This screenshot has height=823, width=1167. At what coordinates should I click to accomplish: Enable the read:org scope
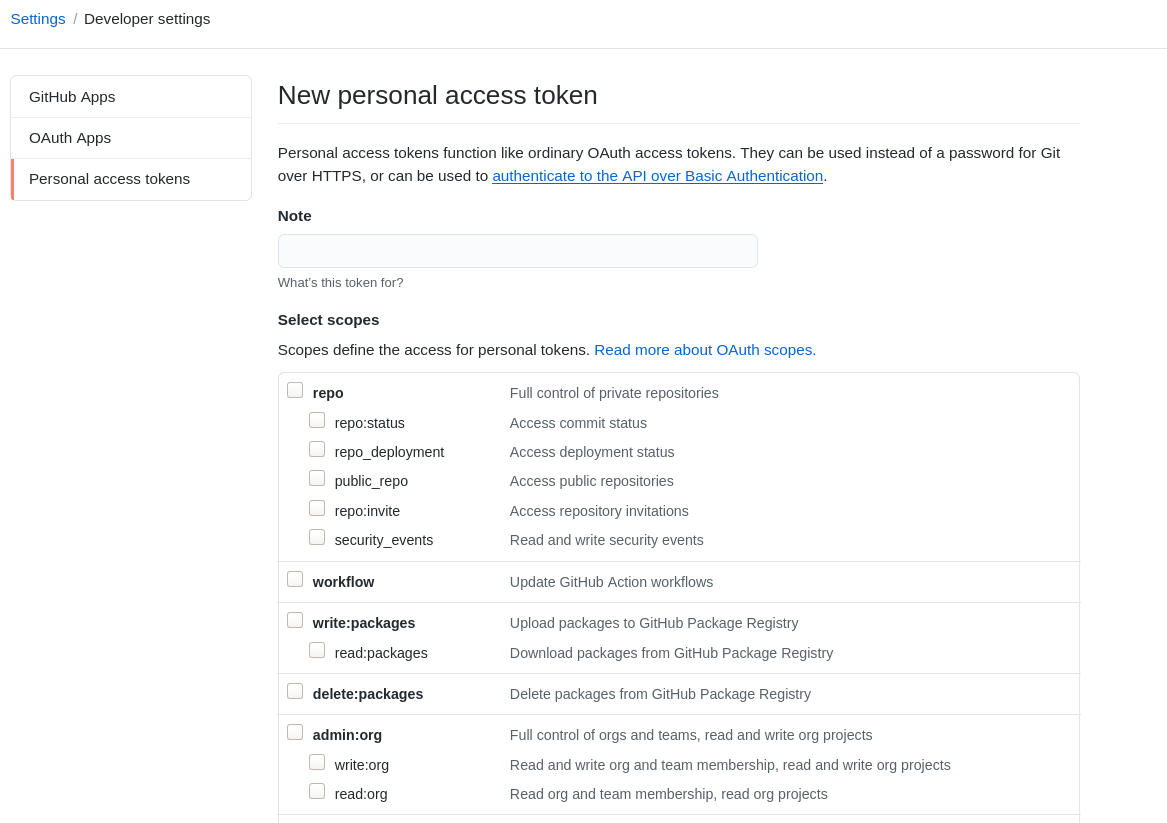[x=317, y=791]
